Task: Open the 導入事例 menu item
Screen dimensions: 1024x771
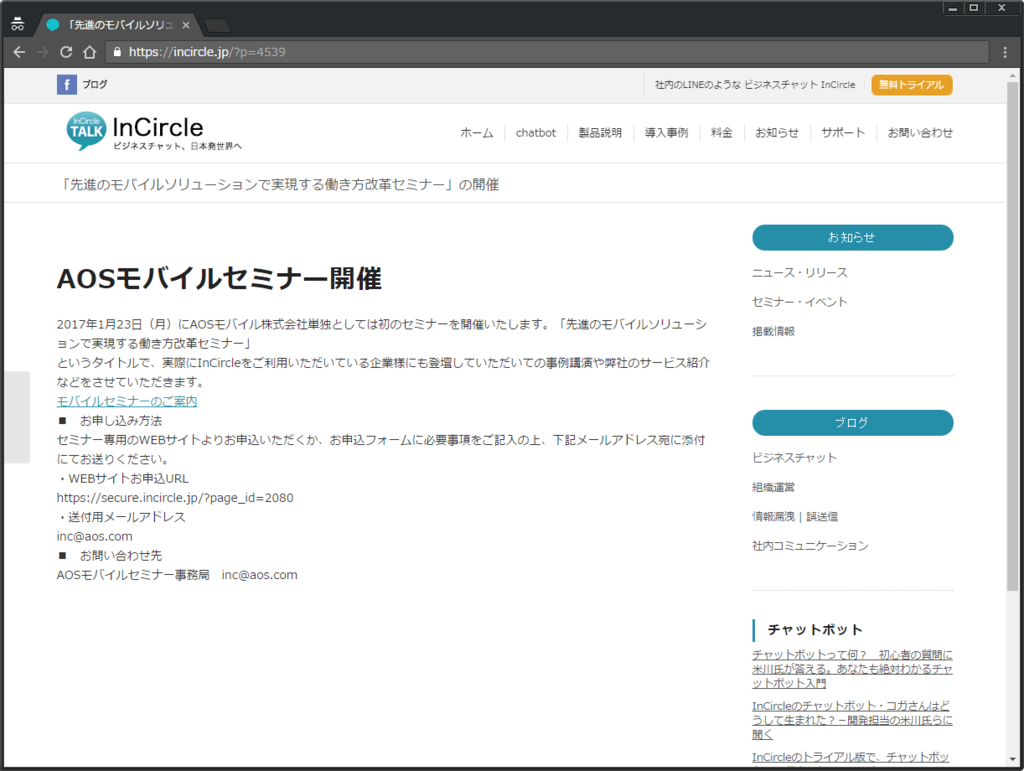Action: (666, 133)
